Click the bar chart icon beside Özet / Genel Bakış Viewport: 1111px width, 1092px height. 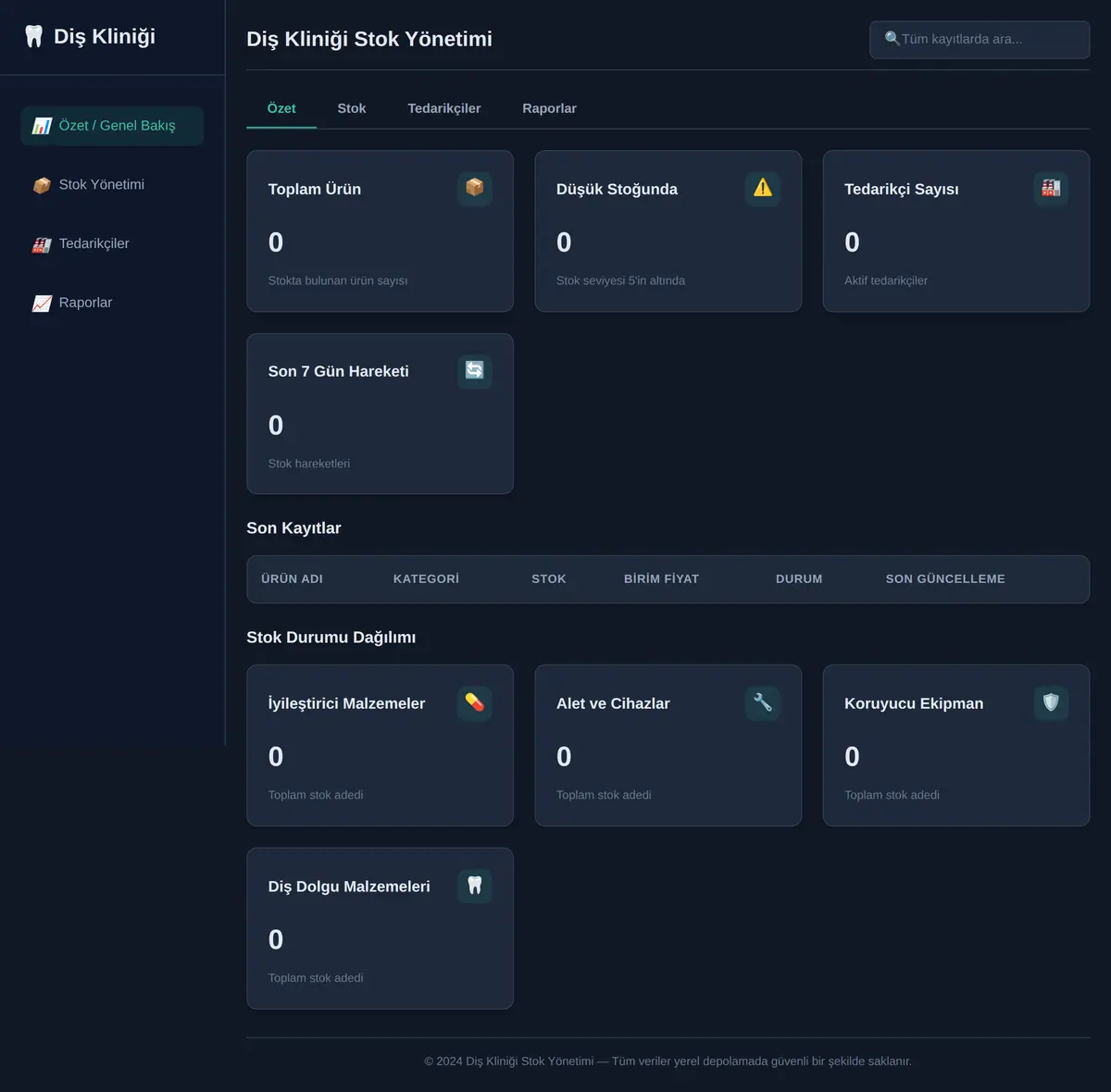(x=42, y=126)
